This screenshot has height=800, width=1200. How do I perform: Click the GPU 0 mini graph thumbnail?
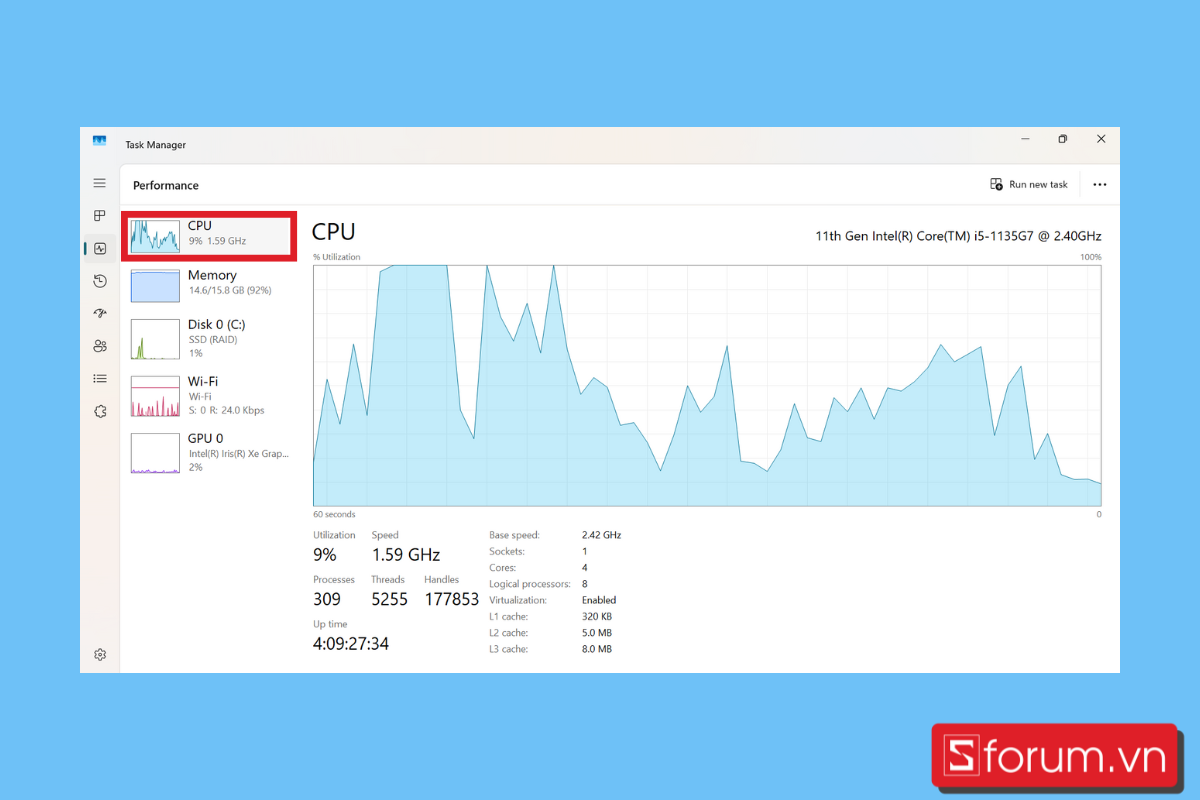tap(155, 453)
